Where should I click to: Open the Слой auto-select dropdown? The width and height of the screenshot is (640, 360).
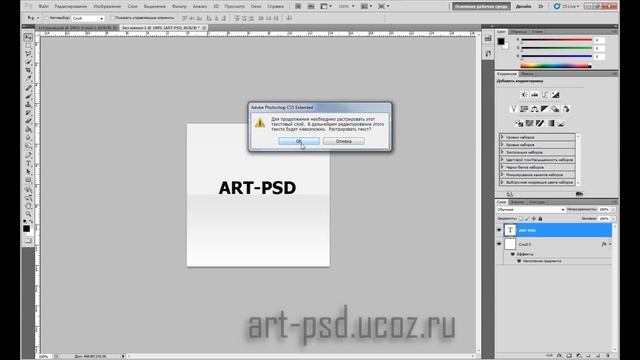[88, 18]
